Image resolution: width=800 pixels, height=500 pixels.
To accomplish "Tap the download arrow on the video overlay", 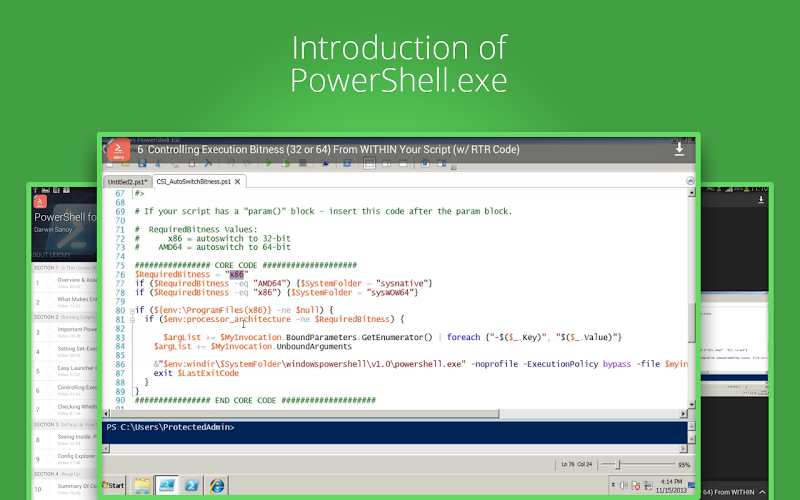I will [679, 149].
